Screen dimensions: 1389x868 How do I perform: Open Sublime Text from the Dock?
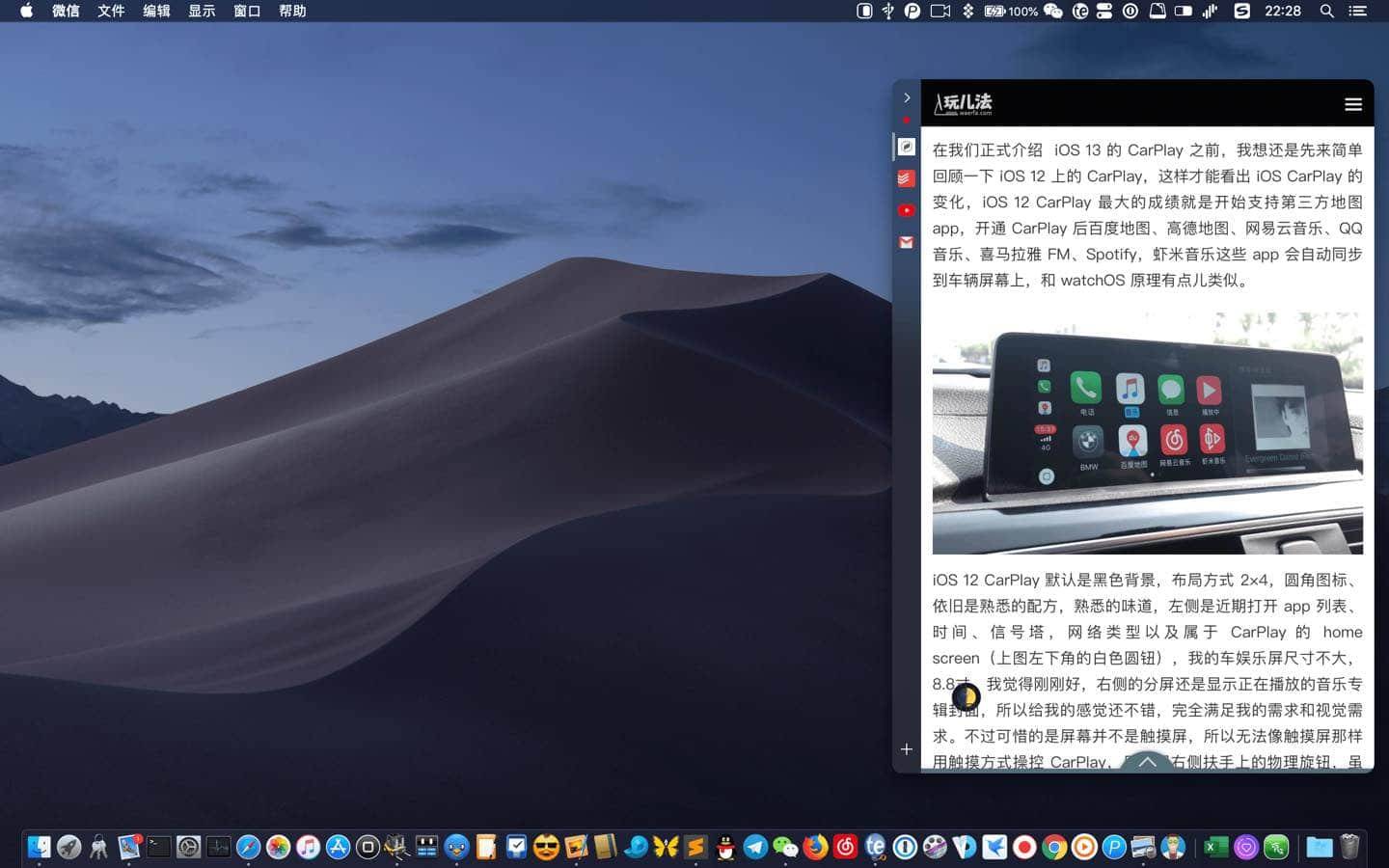[695, 847]
